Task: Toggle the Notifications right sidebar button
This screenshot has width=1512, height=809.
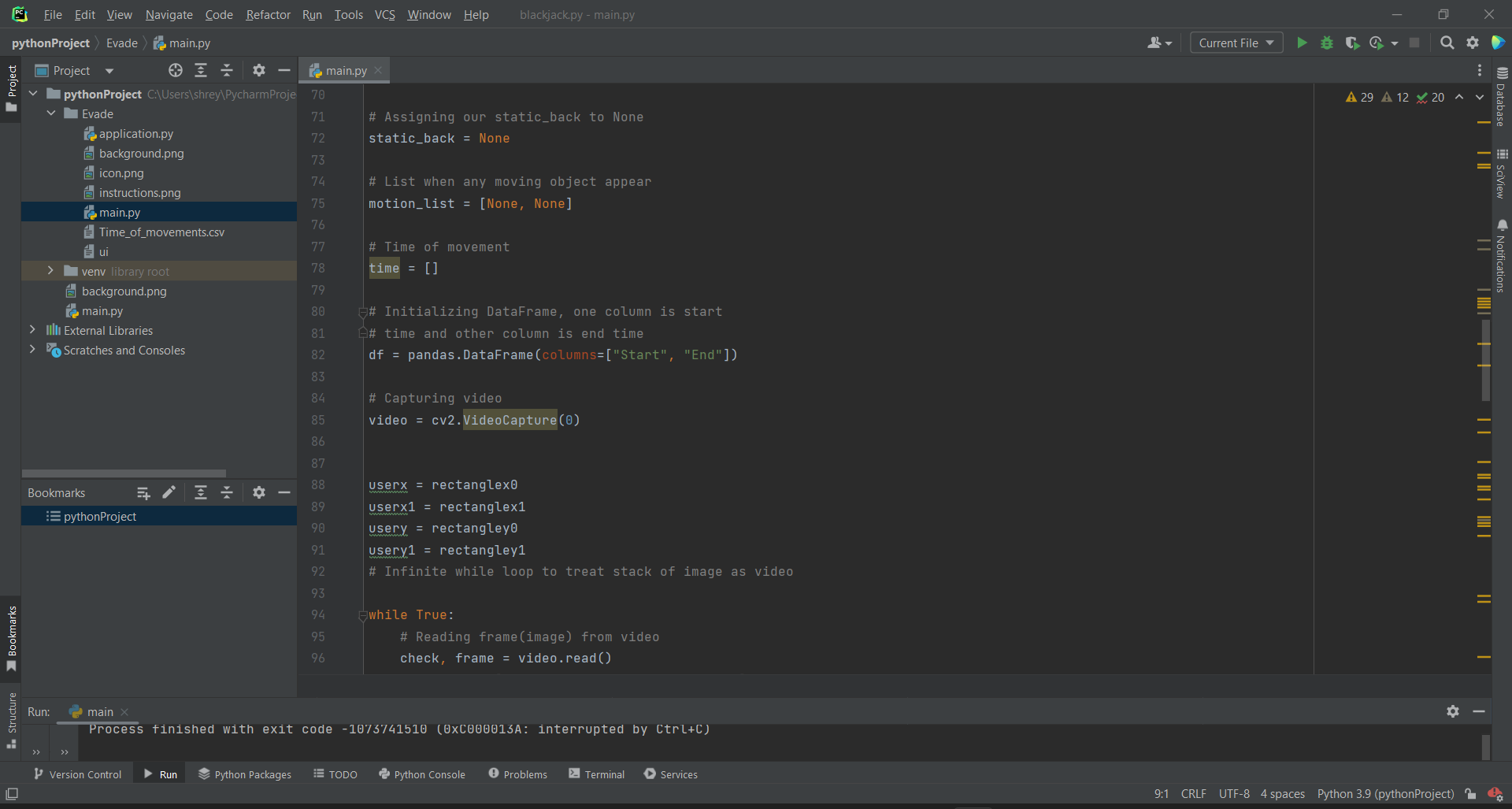Action: (1502, 257)
